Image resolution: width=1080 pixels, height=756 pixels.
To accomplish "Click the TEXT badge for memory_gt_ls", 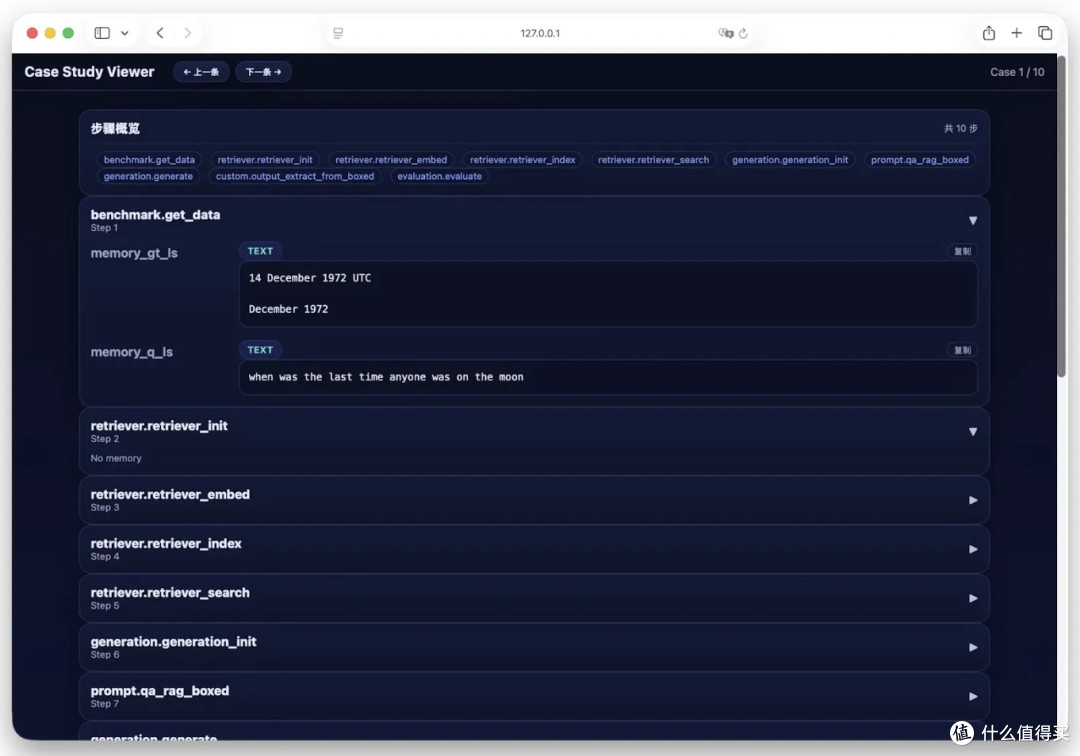I will tap(260, 251).
